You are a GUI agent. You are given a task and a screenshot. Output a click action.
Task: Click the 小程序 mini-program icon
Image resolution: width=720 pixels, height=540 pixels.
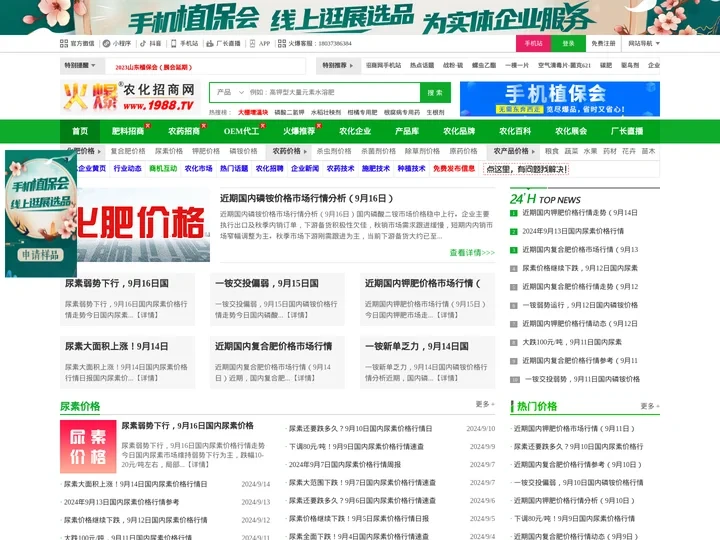[x=107, y=43]
